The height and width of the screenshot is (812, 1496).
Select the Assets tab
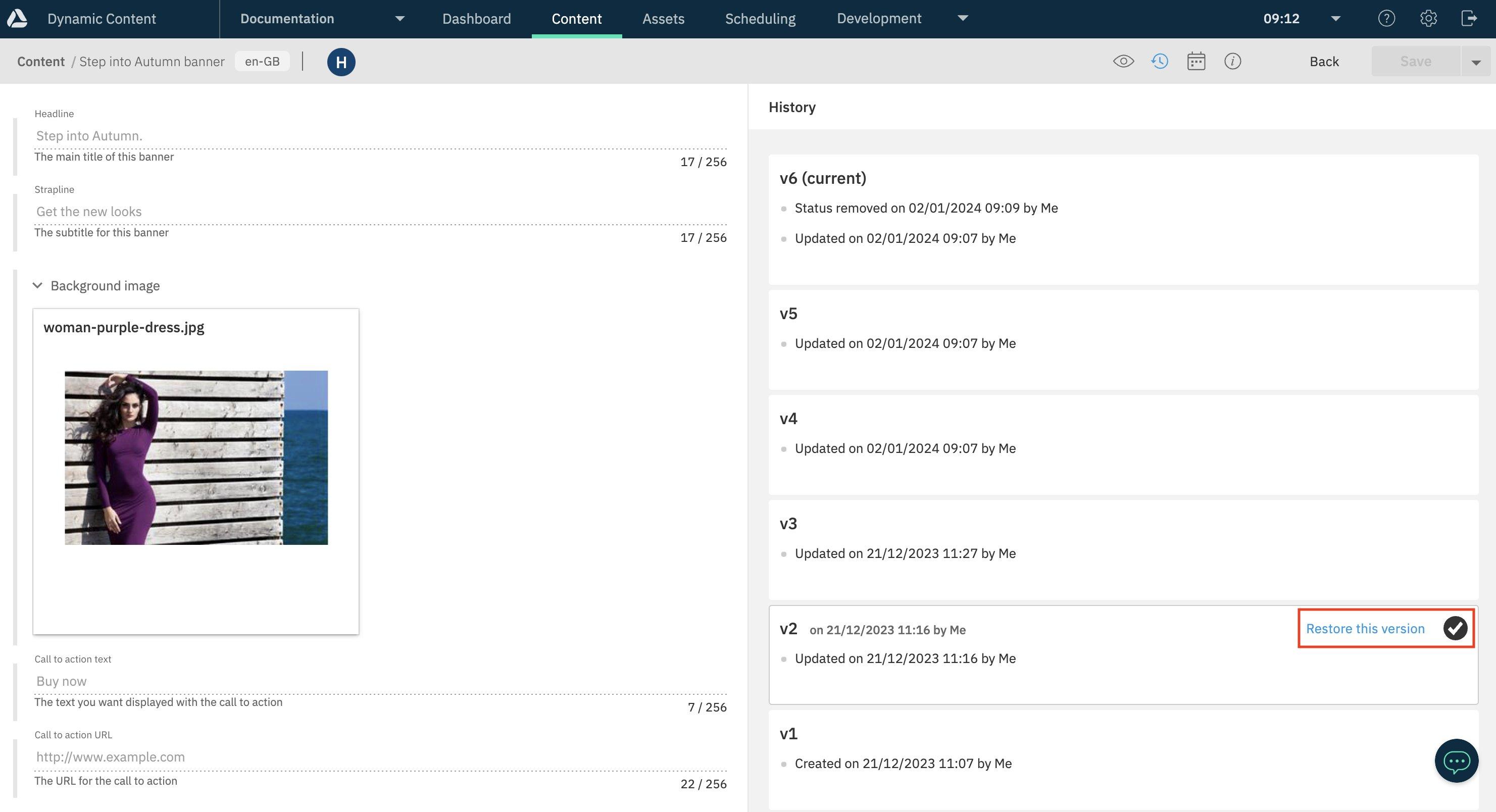[663, 18]
